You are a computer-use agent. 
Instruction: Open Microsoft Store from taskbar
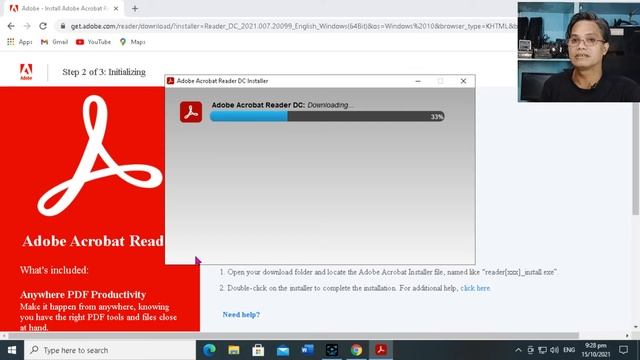coord(258,350)
